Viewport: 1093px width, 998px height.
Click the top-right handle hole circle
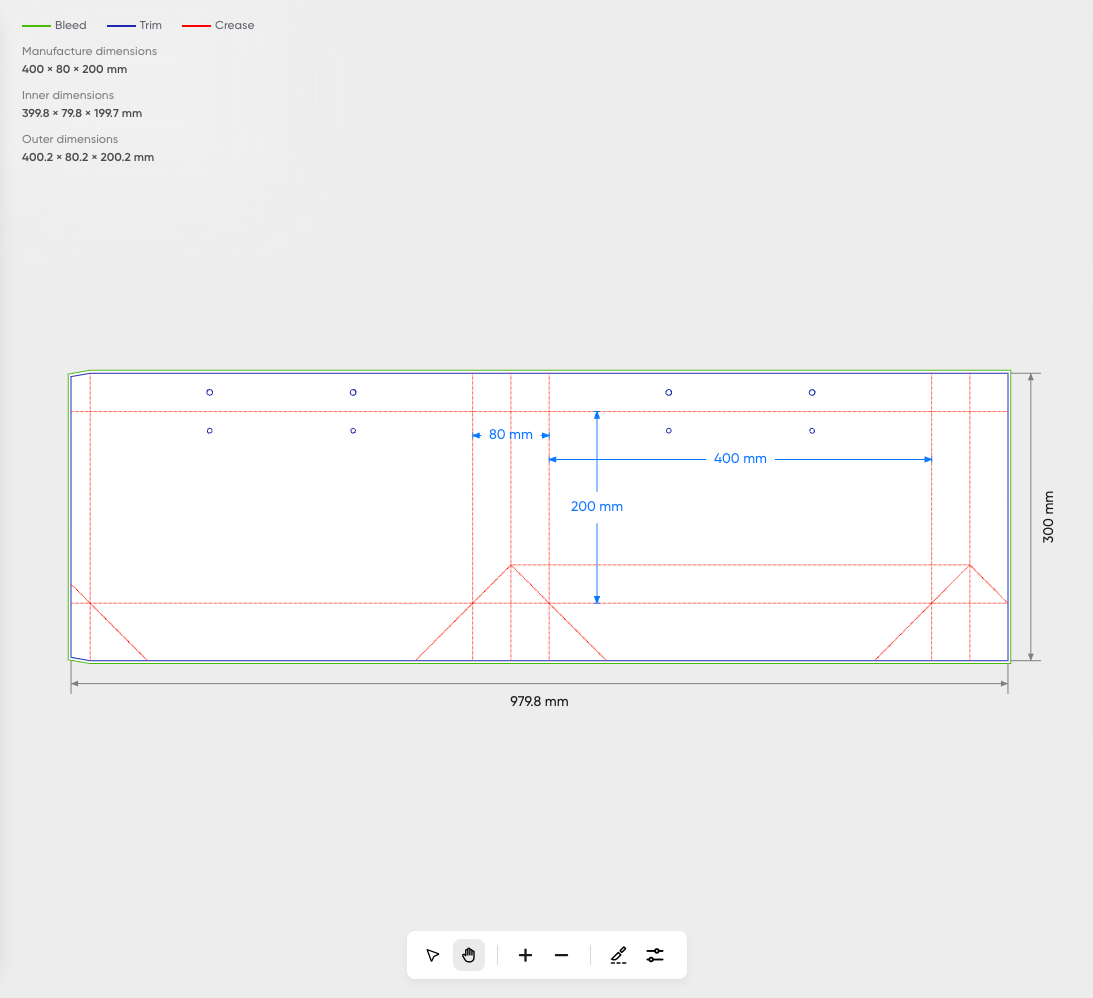[x=812, y=392]
